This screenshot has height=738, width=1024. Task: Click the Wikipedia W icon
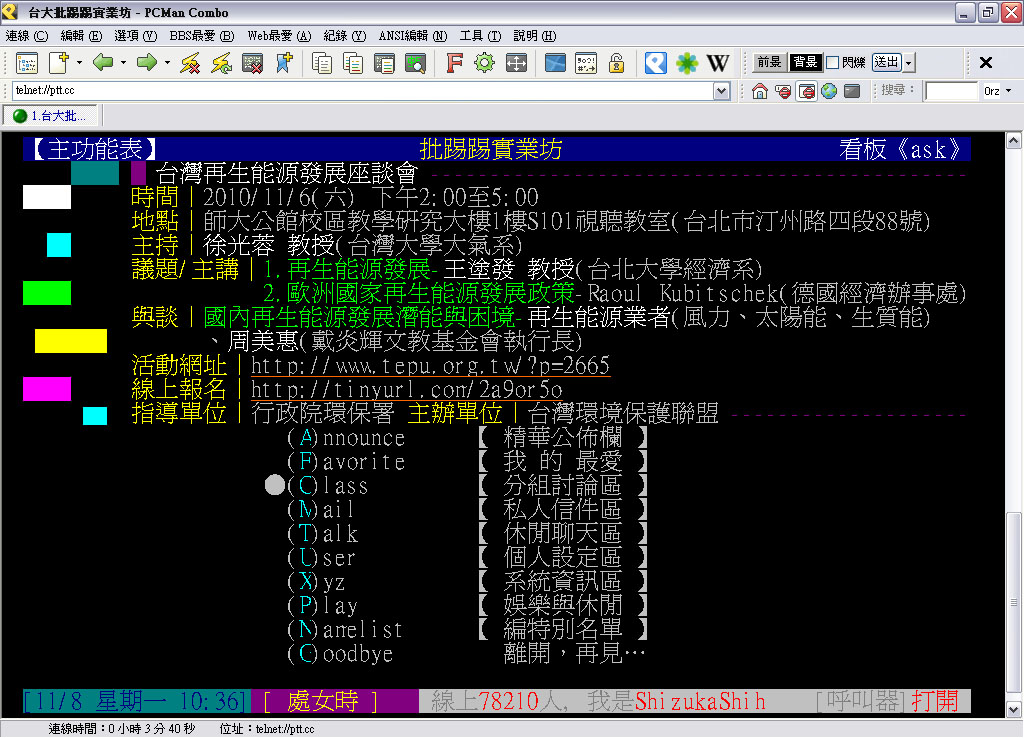pyautogui.click(x=718, y=63)
